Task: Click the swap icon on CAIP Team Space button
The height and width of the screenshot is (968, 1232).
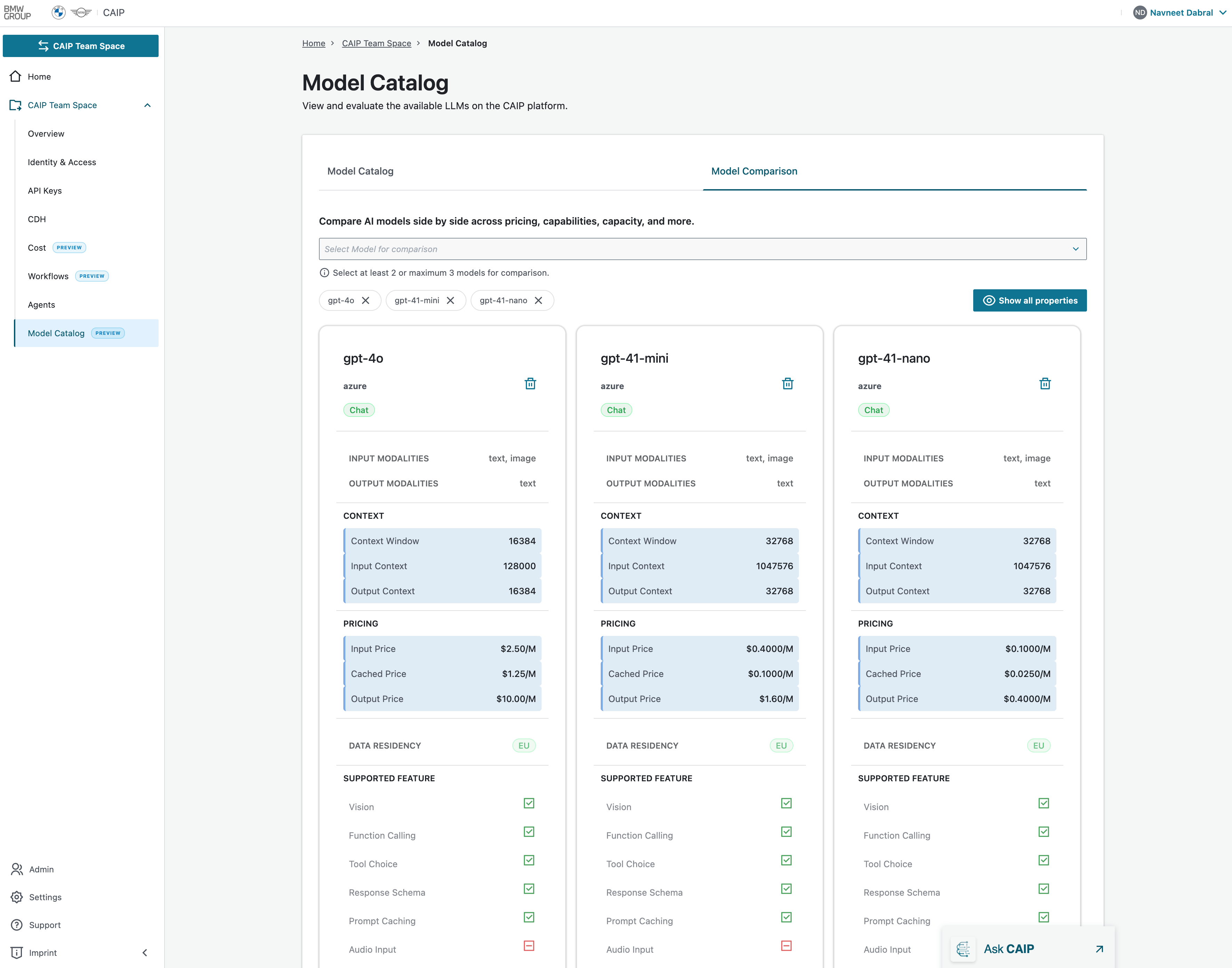Action: 43,46
